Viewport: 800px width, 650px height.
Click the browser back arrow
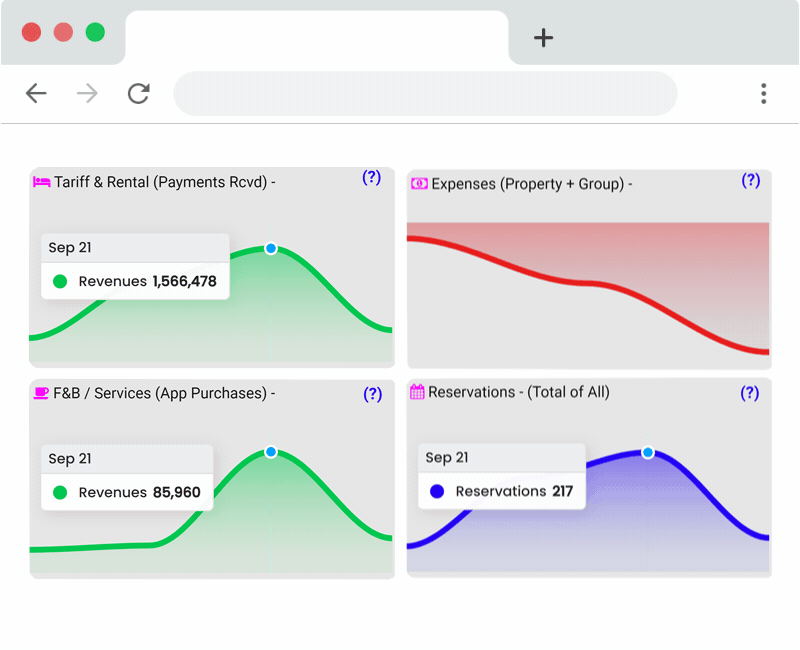click(x=36, y=93)
